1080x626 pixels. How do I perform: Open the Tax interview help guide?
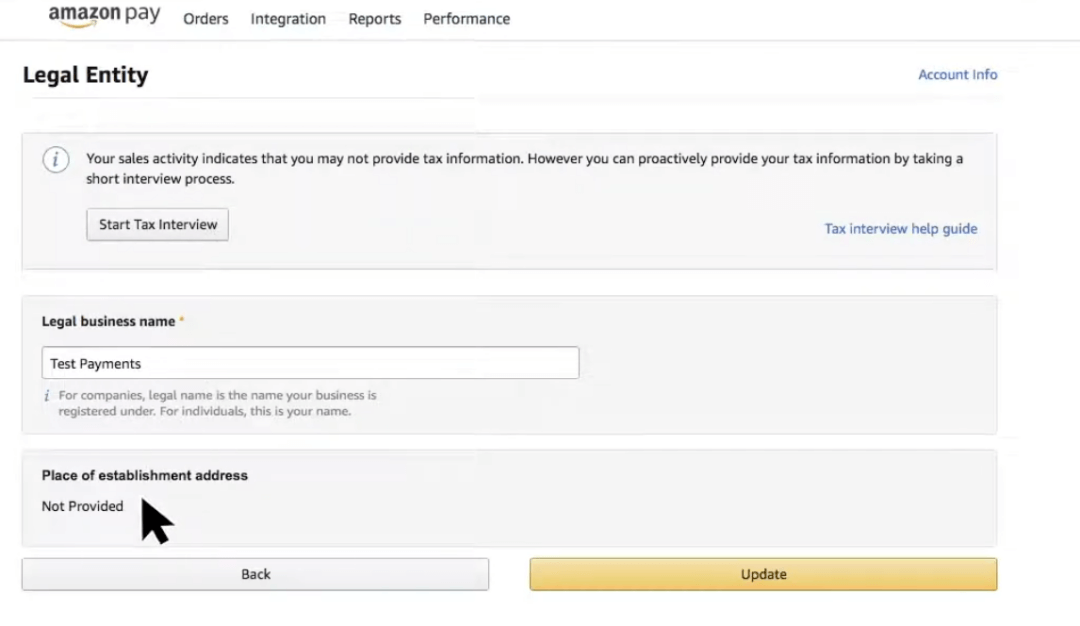click(900, 228)
